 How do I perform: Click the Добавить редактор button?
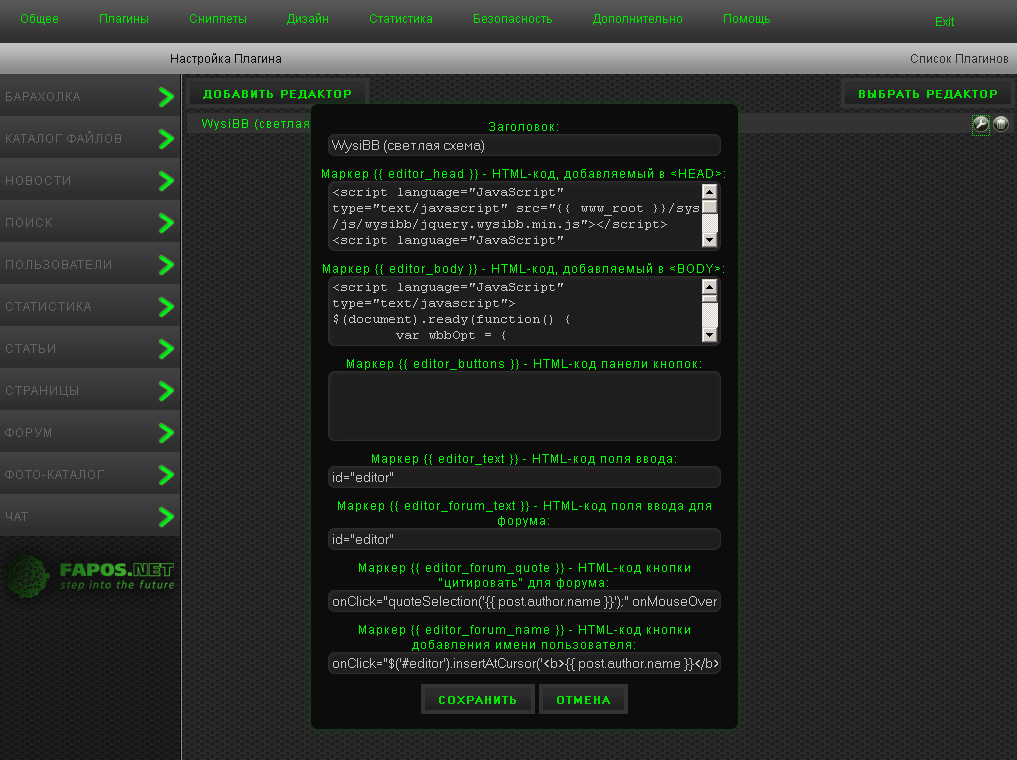pos(277,93)
